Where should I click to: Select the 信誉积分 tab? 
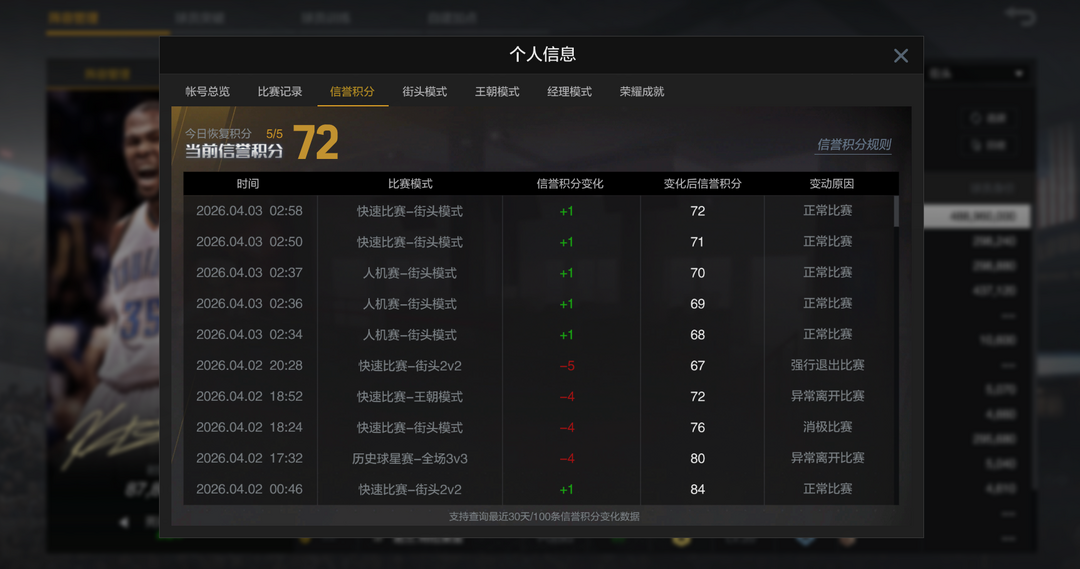[x=352, y=92]
